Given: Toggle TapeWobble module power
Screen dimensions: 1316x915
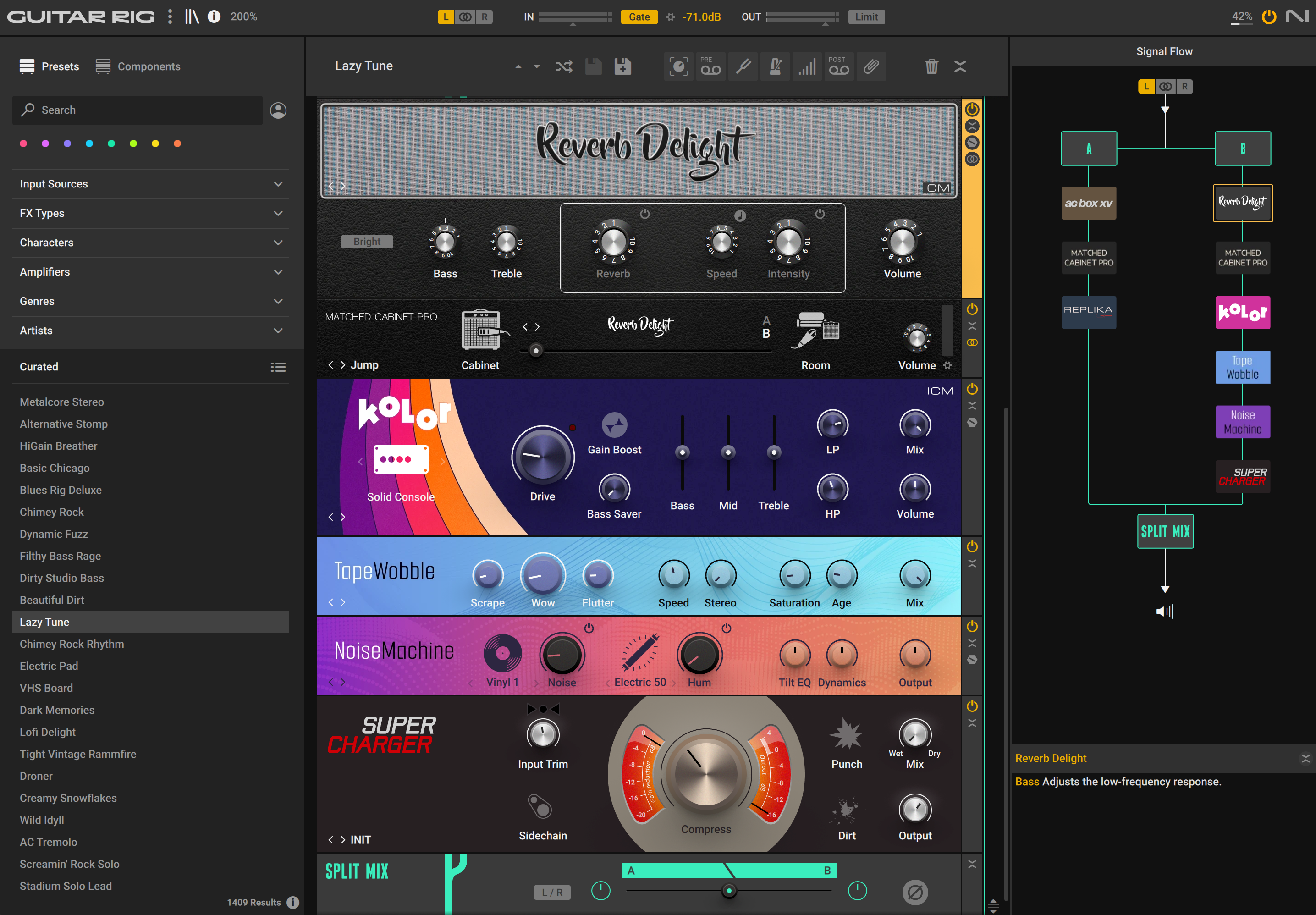Looking at the screenshot, I should coord(972,546).
